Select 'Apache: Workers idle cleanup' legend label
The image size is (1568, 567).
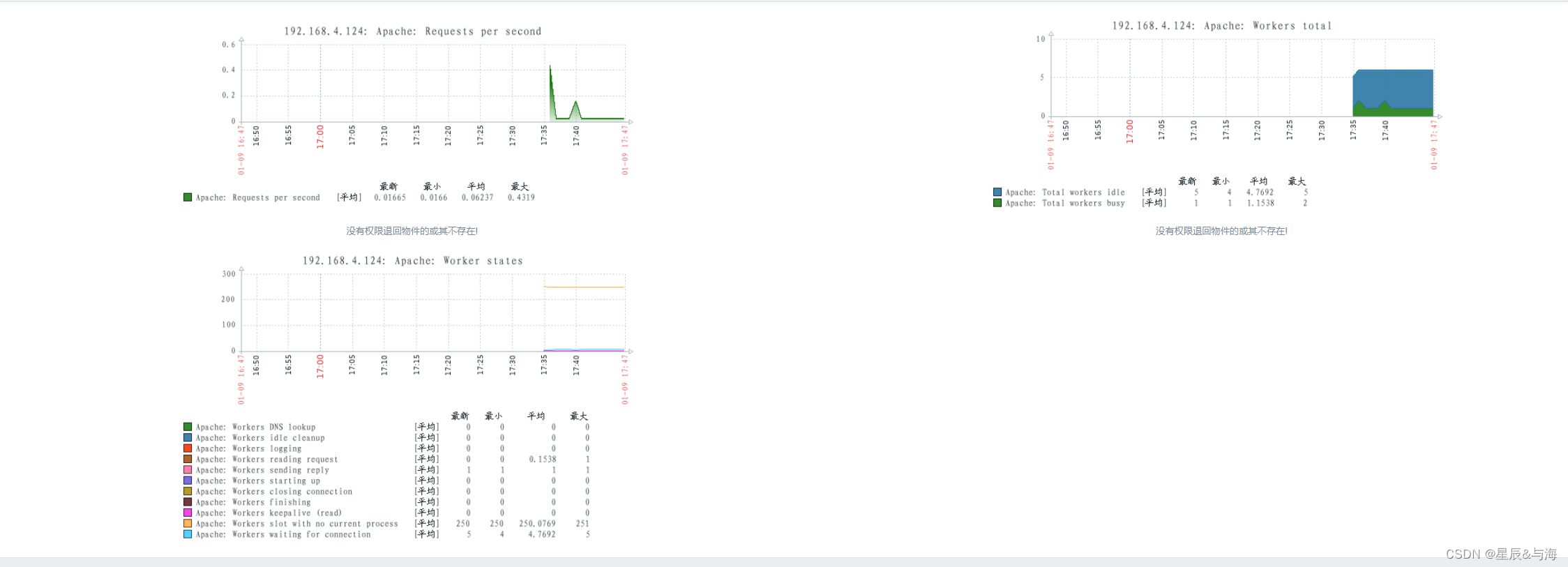coord(260,438)
